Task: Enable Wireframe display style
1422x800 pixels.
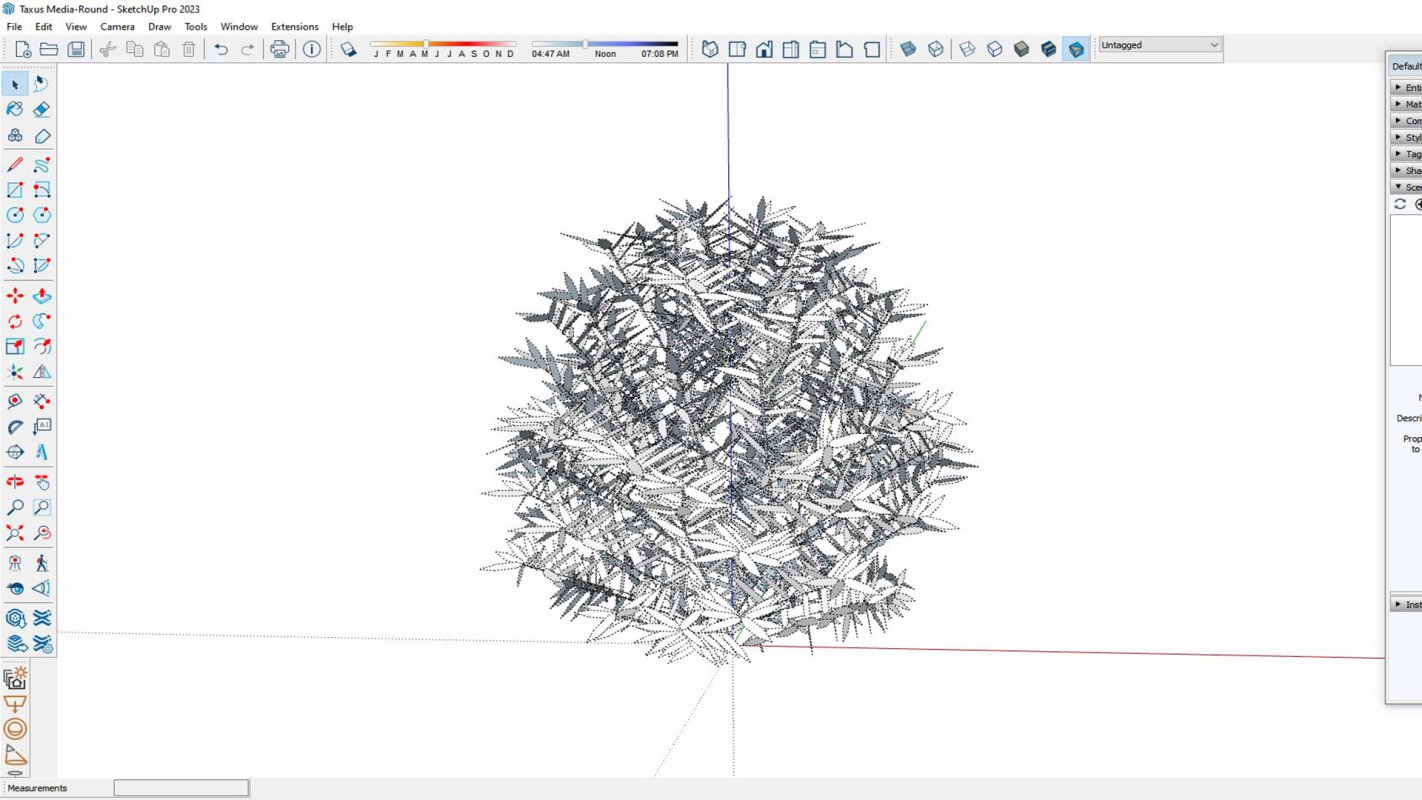Action: click(x=968, y=48)
